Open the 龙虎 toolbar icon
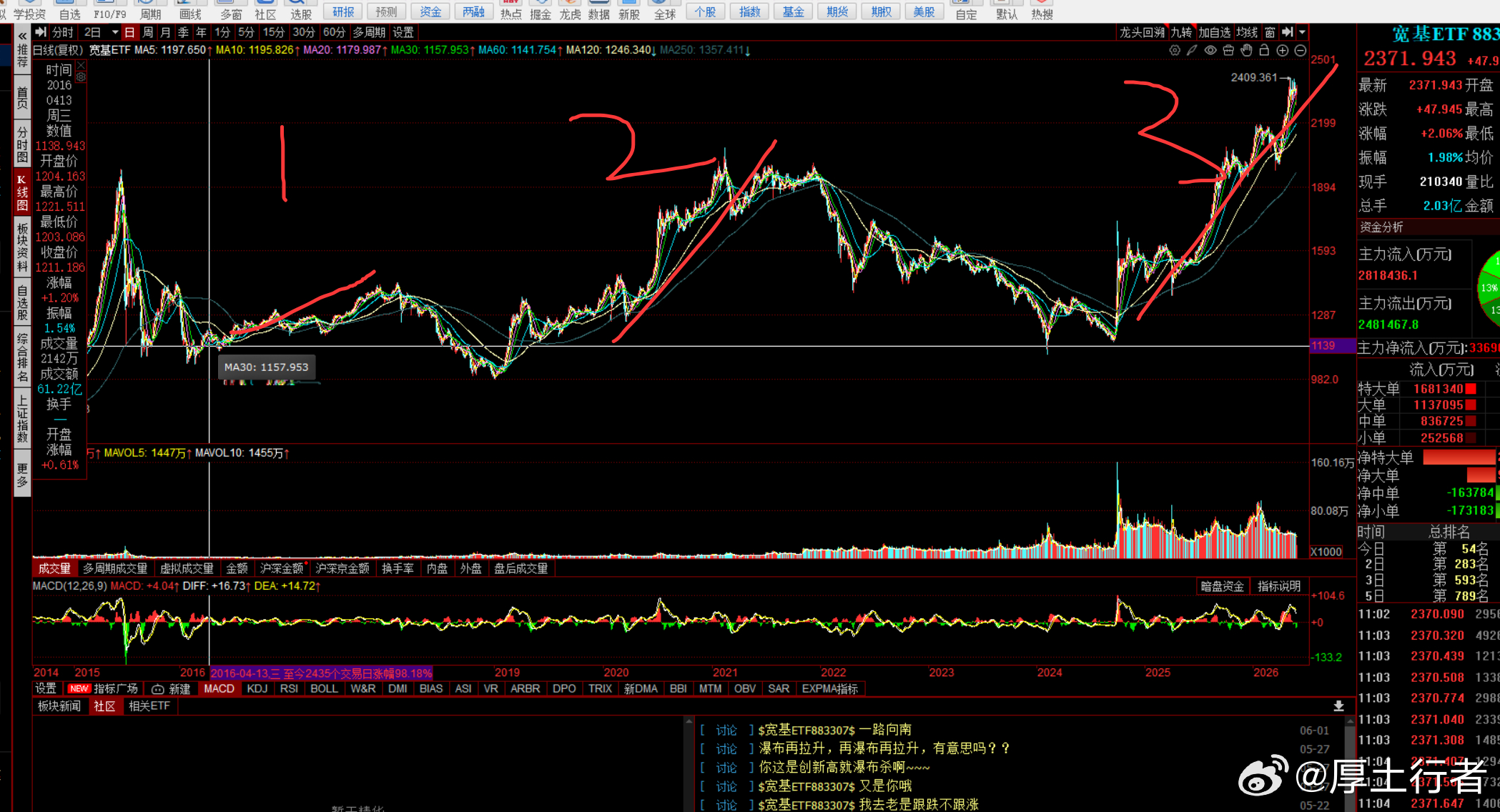Screen dimensions: 1500x812 (570, 10)
